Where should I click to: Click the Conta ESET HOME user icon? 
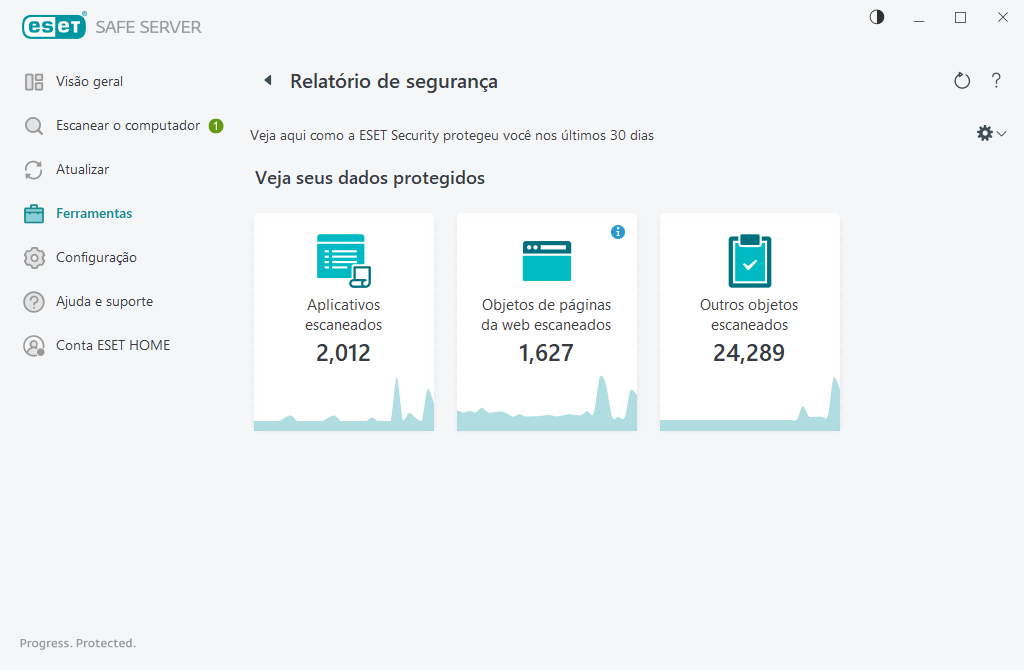pyautogui.click(x=34, y=346)
